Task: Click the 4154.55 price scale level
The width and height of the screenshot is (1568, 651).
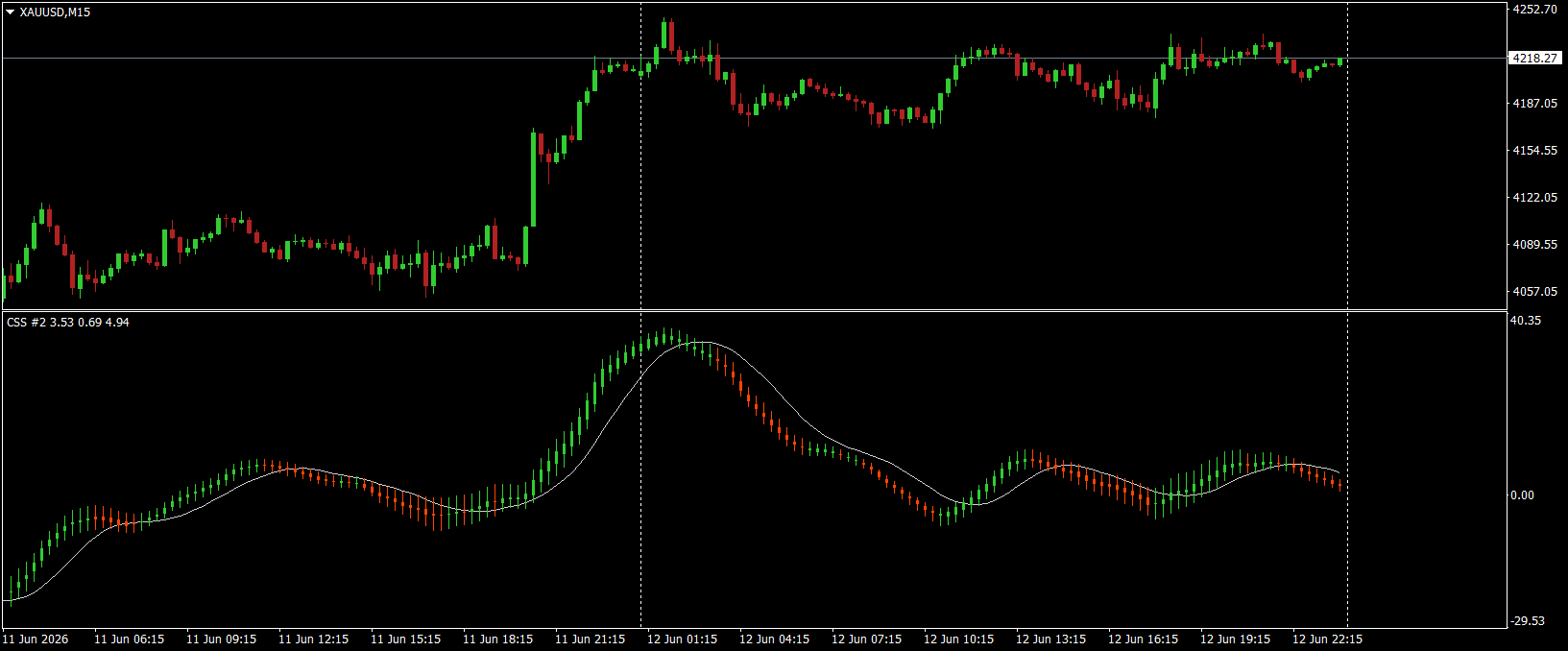Action: pos(1534,151)
